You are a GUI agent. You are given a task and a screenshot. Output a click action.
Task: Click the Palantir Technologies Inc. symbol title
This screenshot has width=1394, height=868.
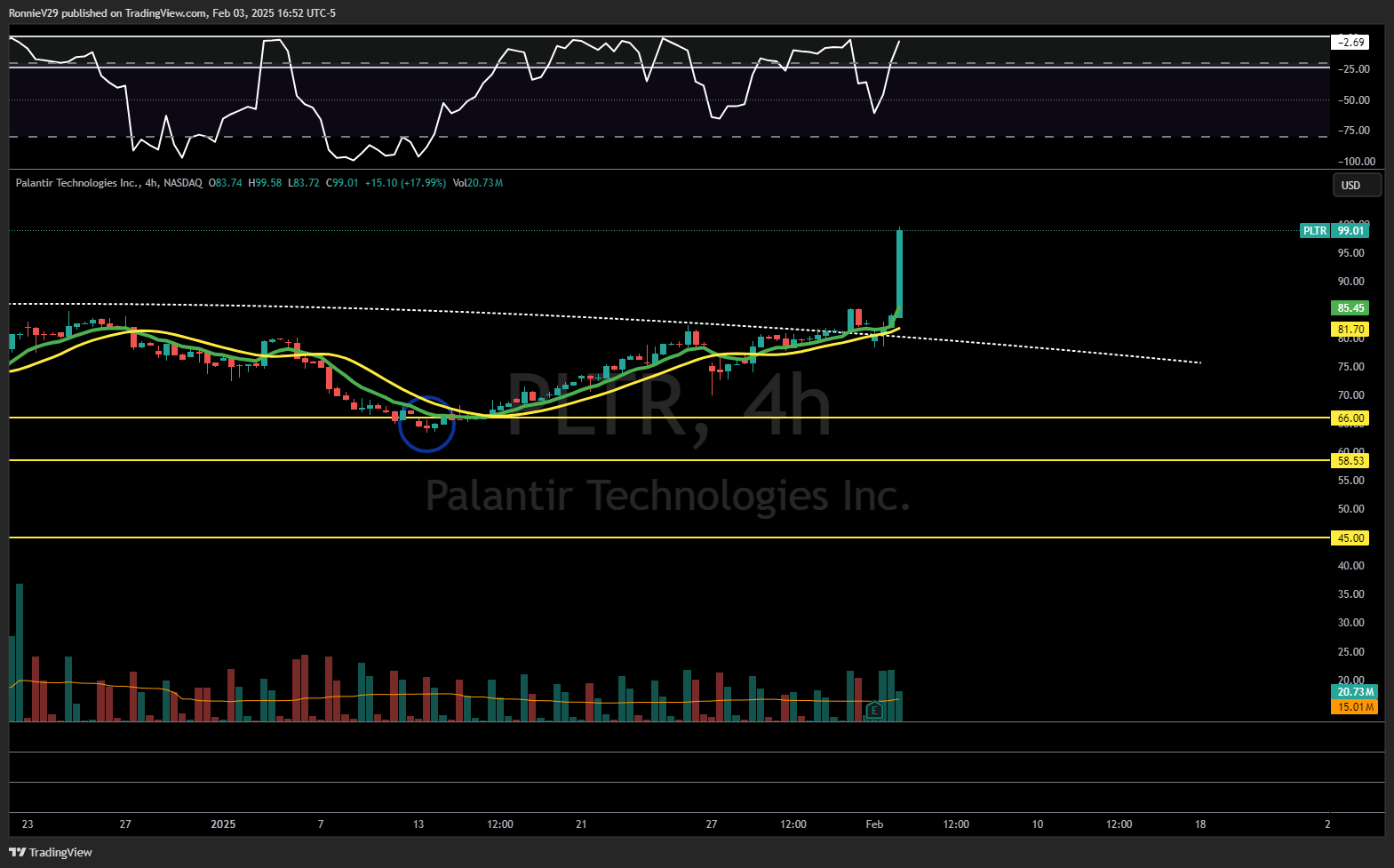coord(77,183)
